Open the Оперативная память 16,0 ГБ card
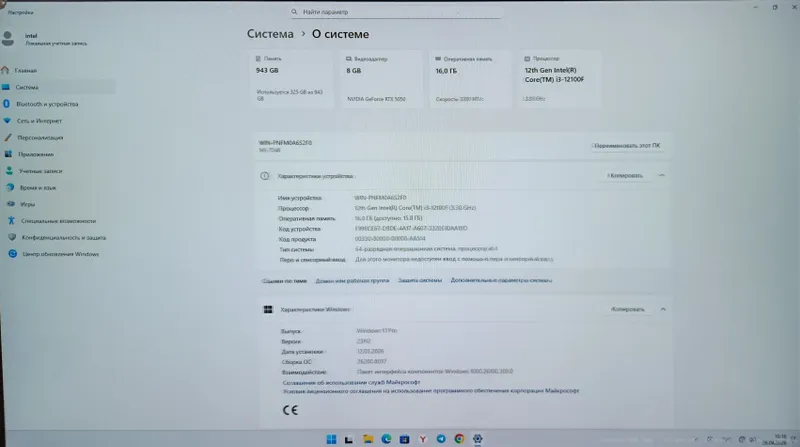This screenshot has height=447, width=800. (x=470, y=79)
